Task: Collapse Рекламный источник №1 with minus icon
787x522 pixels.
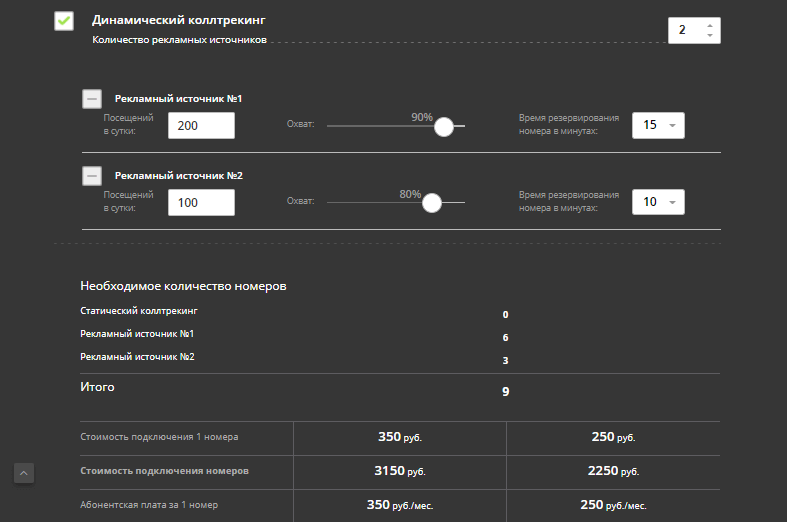Action: pyautogui.click(x=91, y=99)
